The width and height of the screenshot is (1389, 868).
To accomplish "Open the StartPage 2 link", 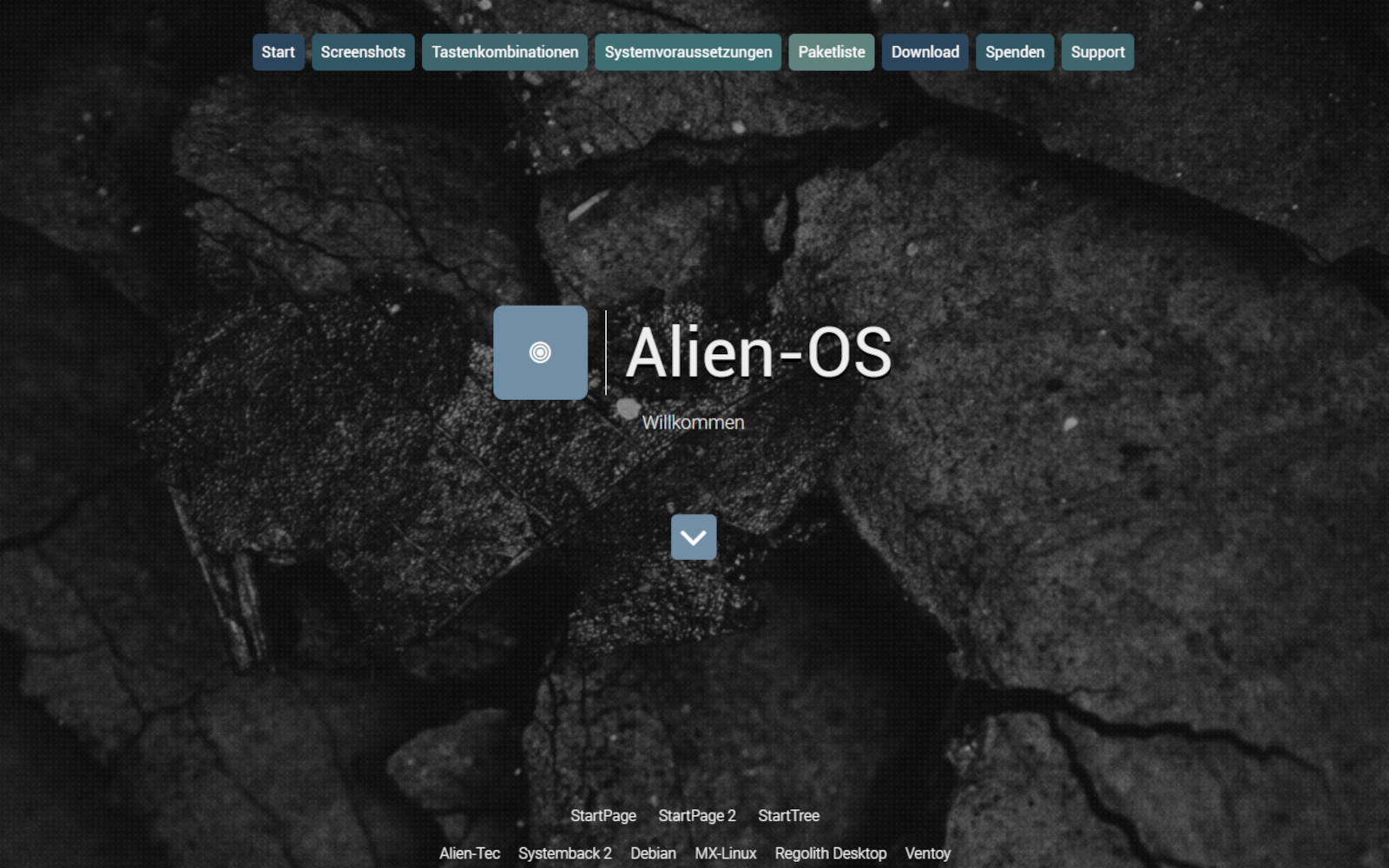I will click(x=697, y=816).
